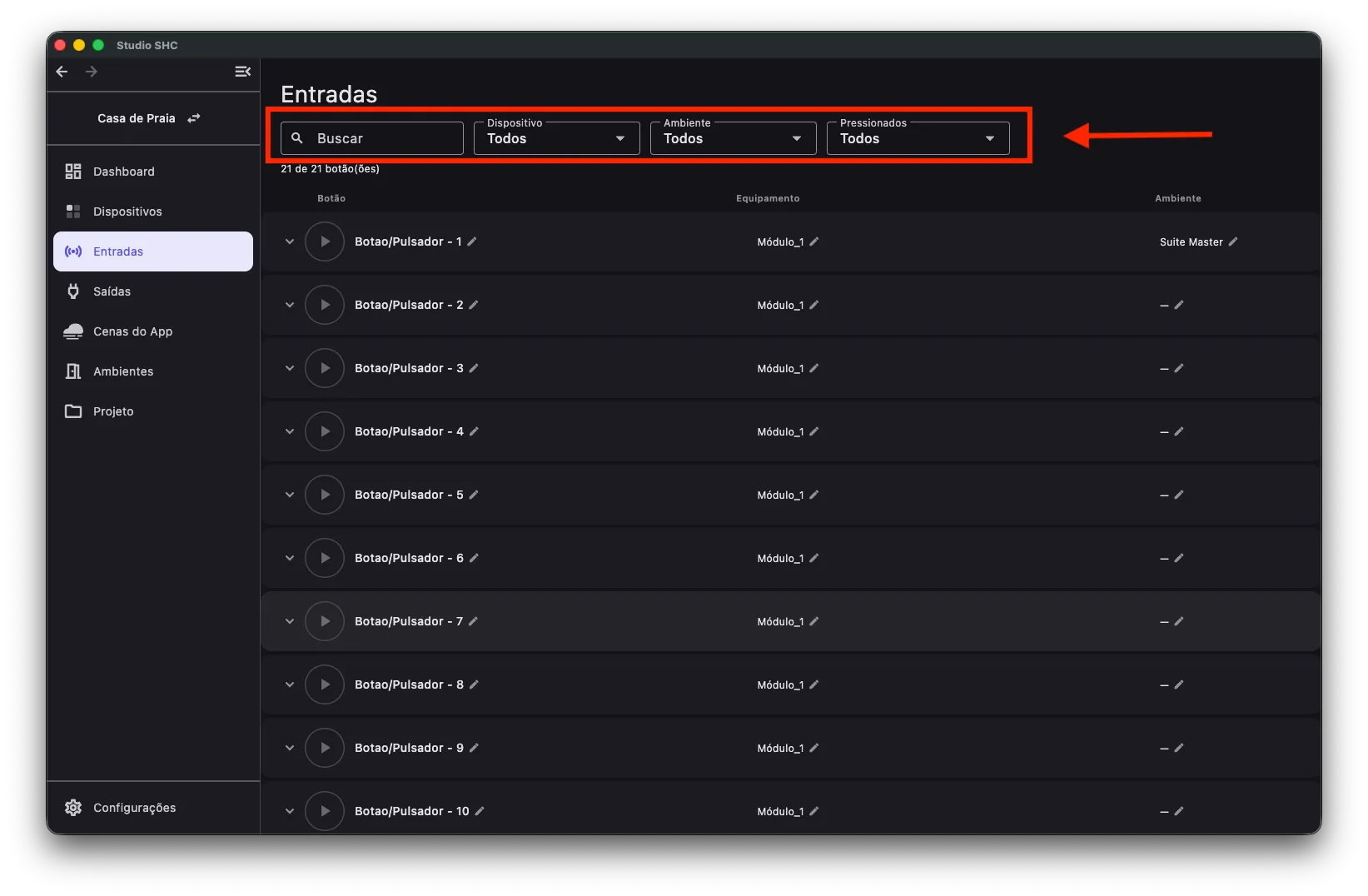
Task: Switch project via swap icon beside Casa de Praia
Action: click(194, 118)
